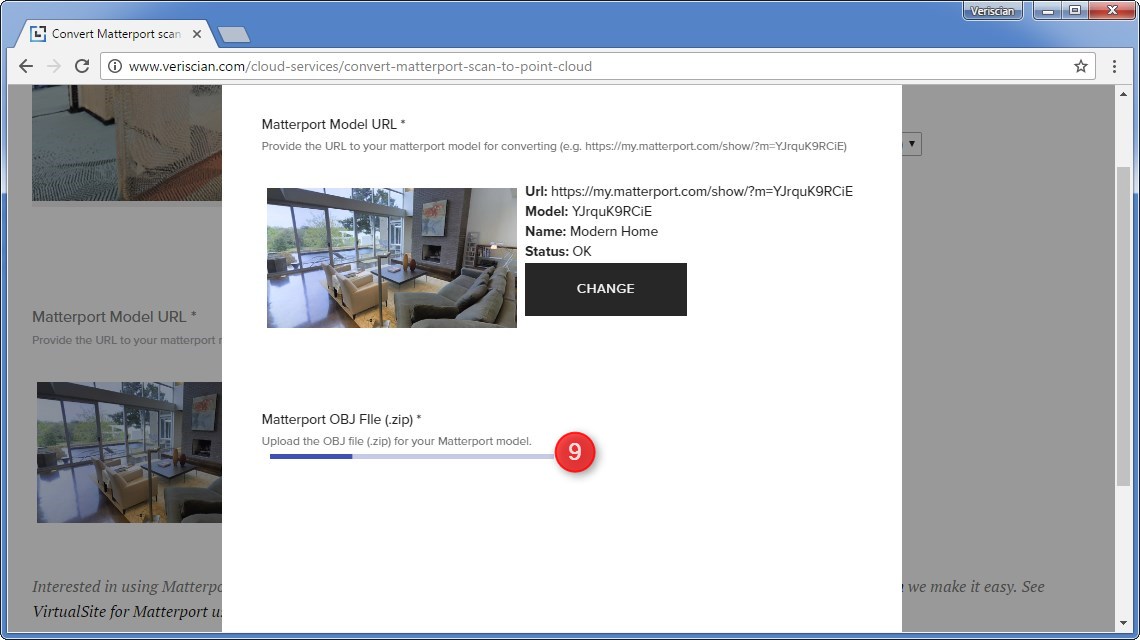Bookmark this page with star icon
The height and width of the screenshot is (640, 1140).
point(1080,66)
